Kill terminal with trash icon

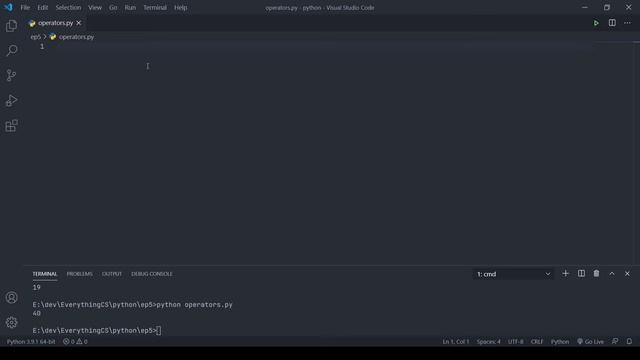(x=596, y=273)
